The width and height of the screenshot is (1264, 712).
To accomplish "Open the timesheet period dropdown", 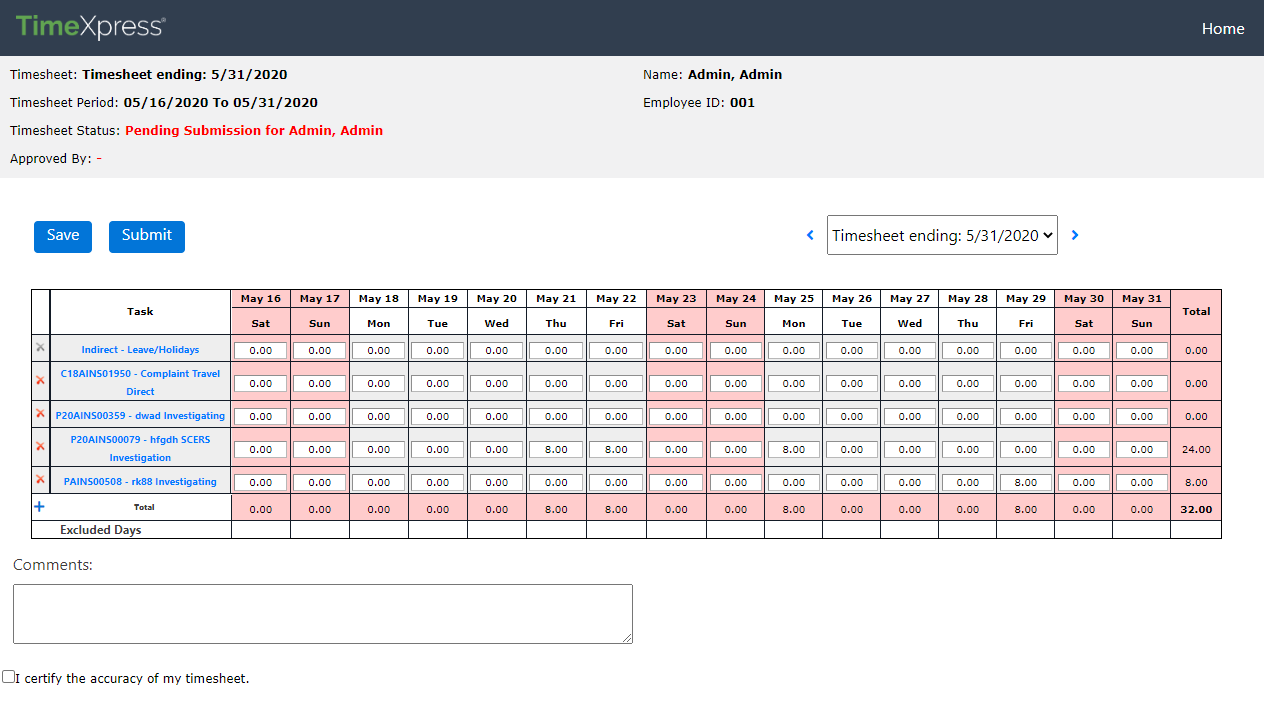I will pyautogui.click(x=942, y=234).
